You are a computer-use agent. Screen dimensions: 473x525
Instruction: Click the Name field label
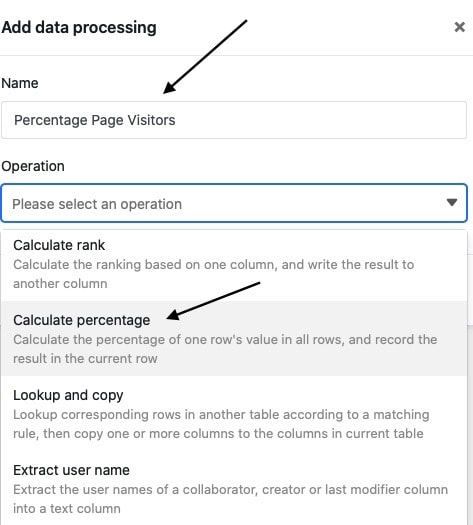click(x=20, y=83)
